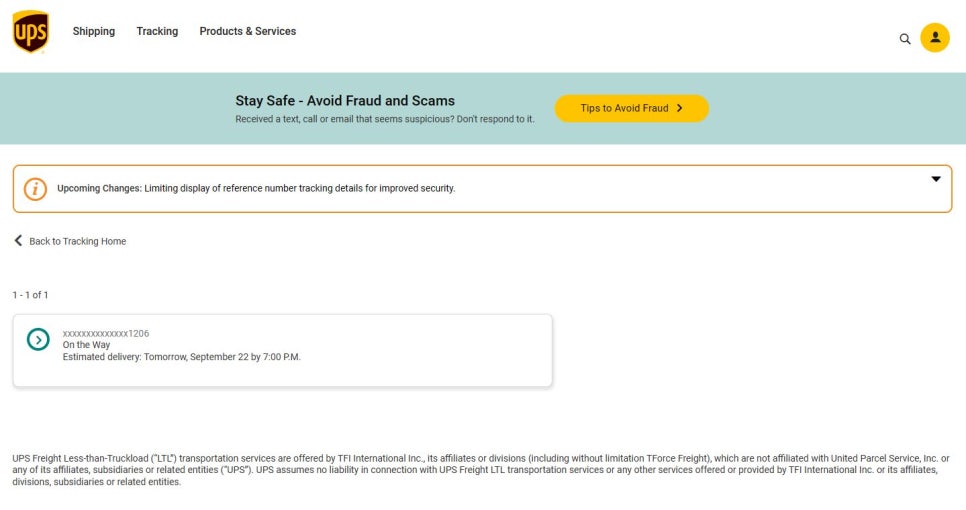966x510 pixels.
Task: Expand the Upcoming Changes notice arrow
Action: click(936, 179)
